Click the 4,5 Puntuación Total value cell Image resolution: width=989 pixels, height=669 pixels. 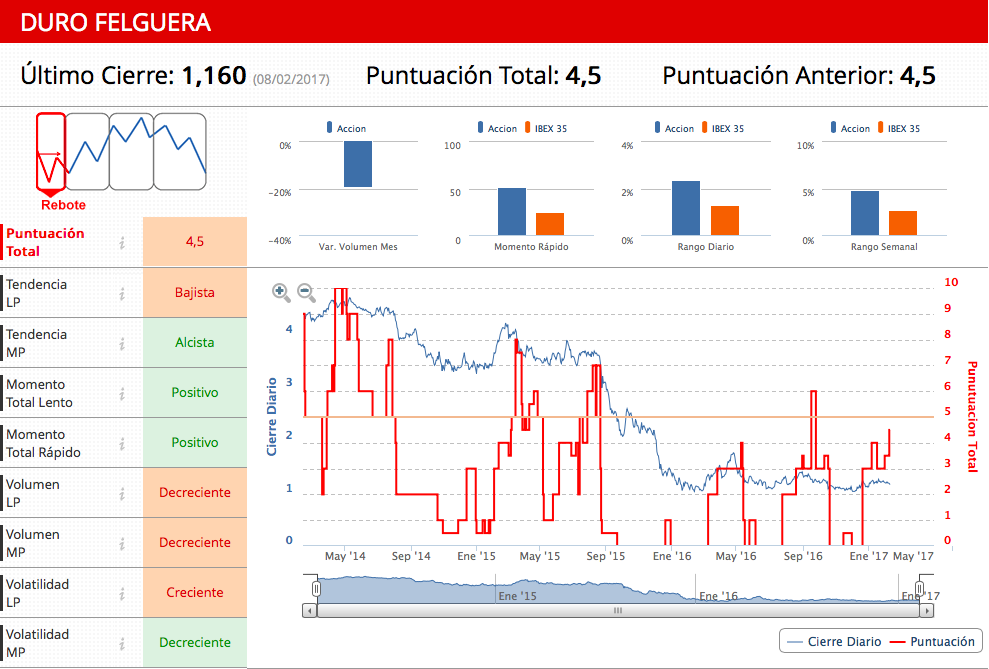(195, 241)
